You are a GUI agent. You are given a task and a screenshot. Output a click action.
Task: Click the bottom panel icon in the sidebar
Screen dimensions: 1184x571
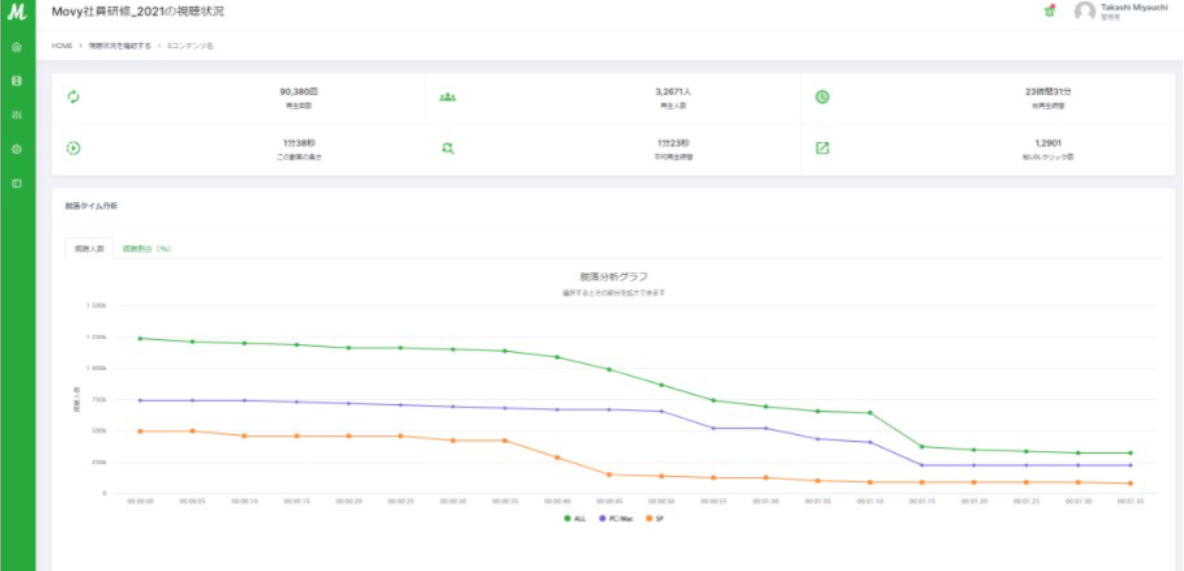click(16, 184)
